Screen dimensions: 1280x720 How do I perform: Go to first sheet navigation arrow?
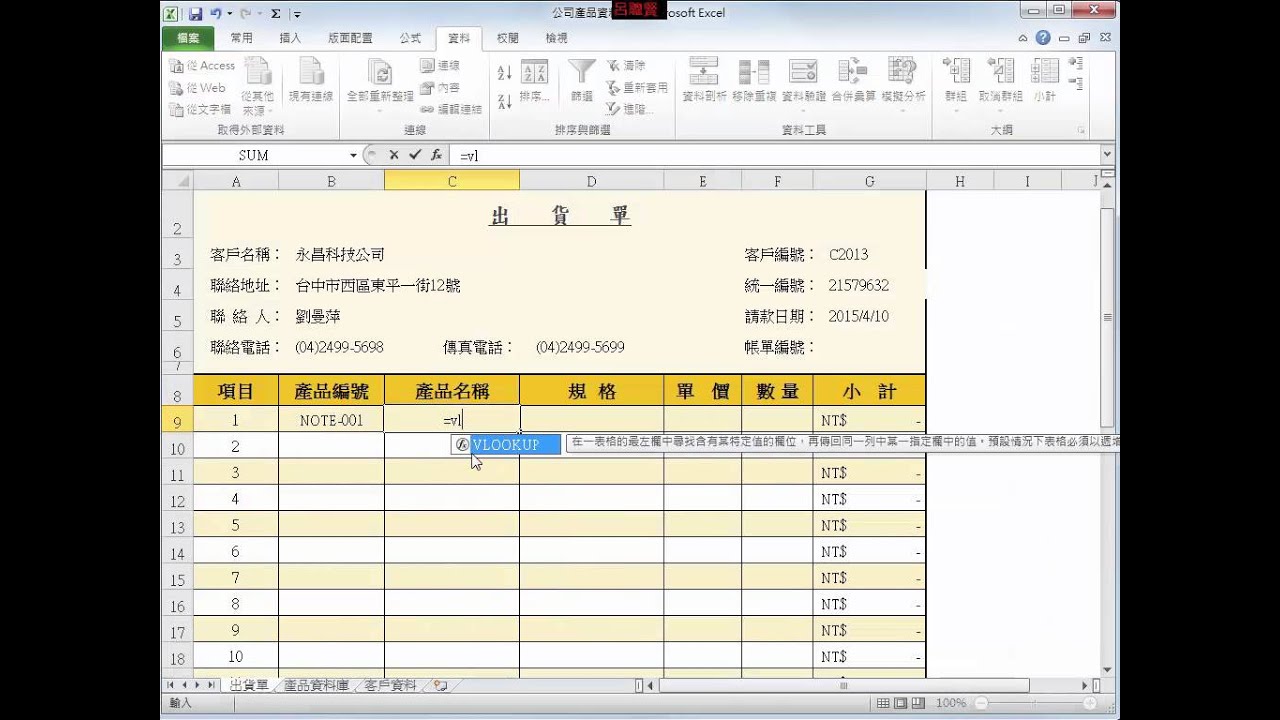click(170, 685)
